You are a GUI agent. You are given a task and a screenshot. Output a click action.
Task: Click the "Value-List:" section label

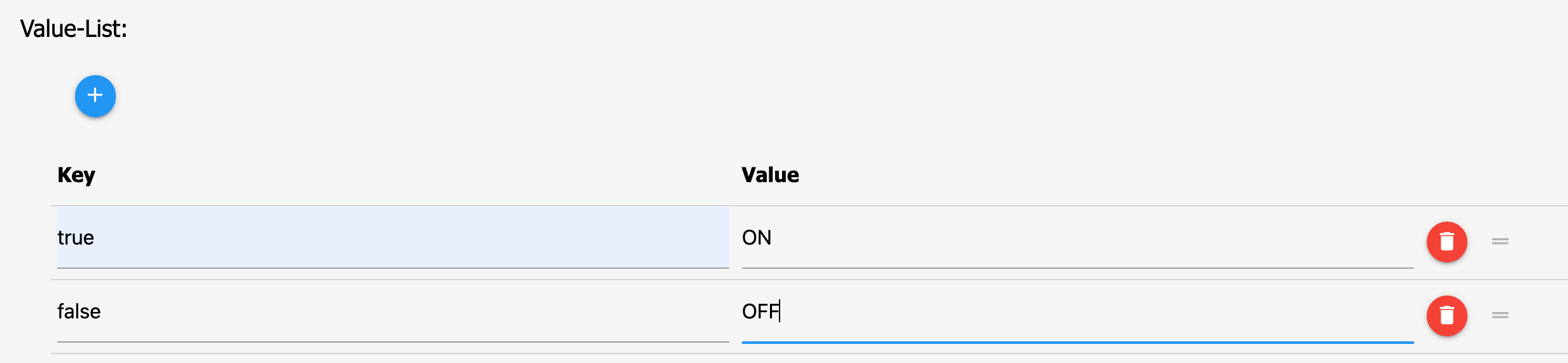[x=74, y=29]
